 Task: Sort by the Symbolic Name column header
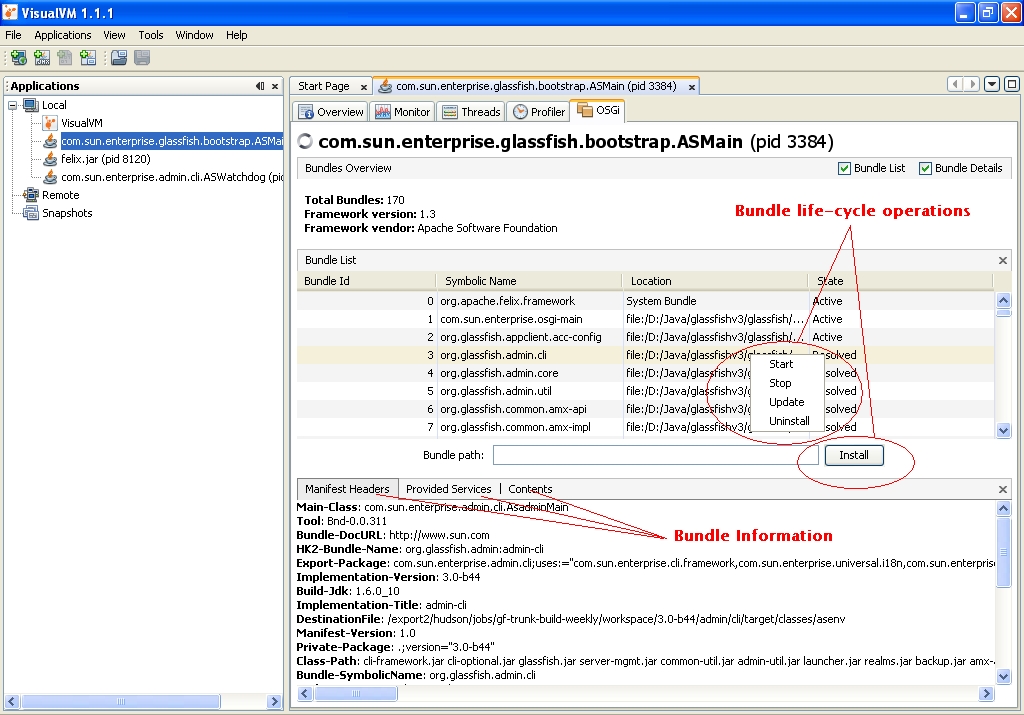(x=529, y=281)
